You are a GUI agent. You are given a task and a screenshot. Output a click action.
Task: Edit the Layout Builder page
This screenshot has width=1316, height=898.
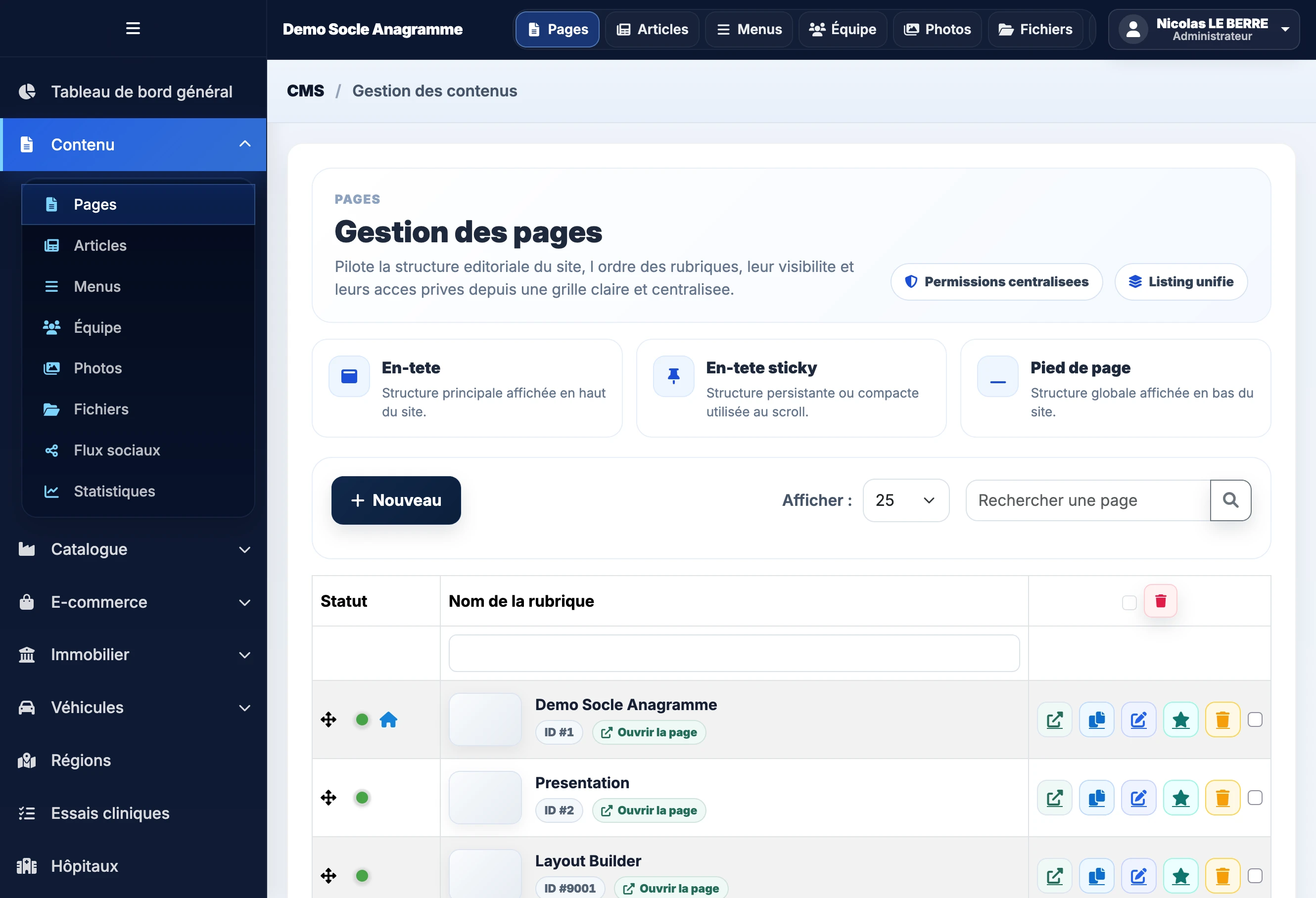pyautogui.click(x=1138, y=876)
